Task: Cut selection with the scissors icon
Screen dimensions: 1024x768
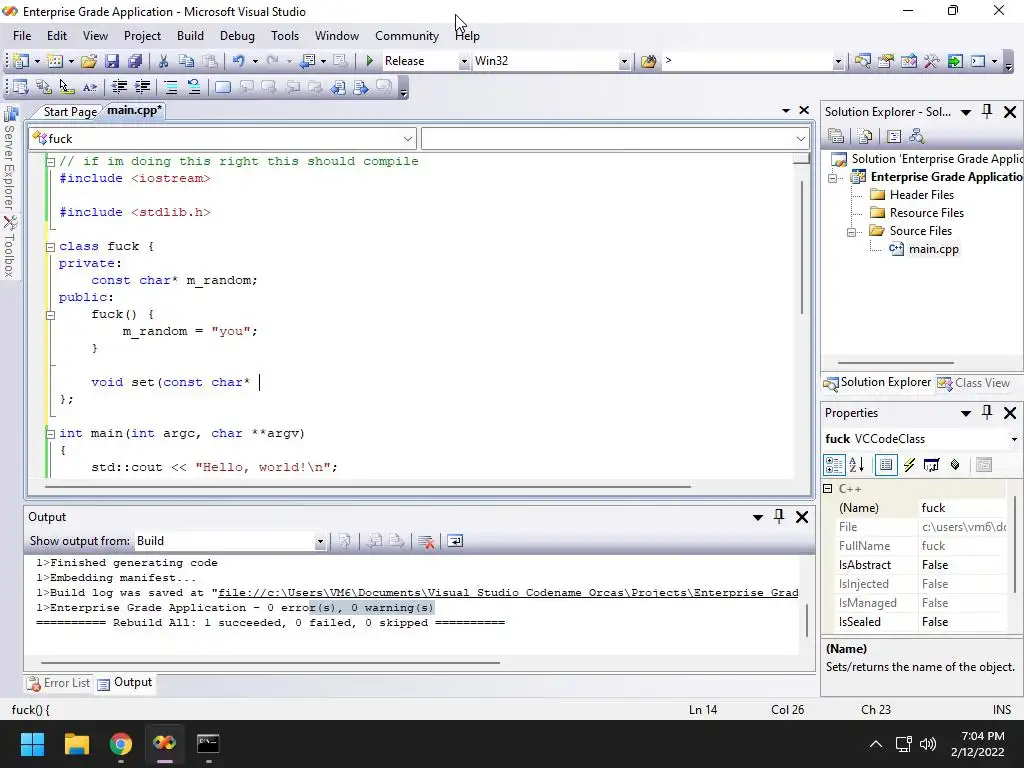Action: [x=163, y=61]
